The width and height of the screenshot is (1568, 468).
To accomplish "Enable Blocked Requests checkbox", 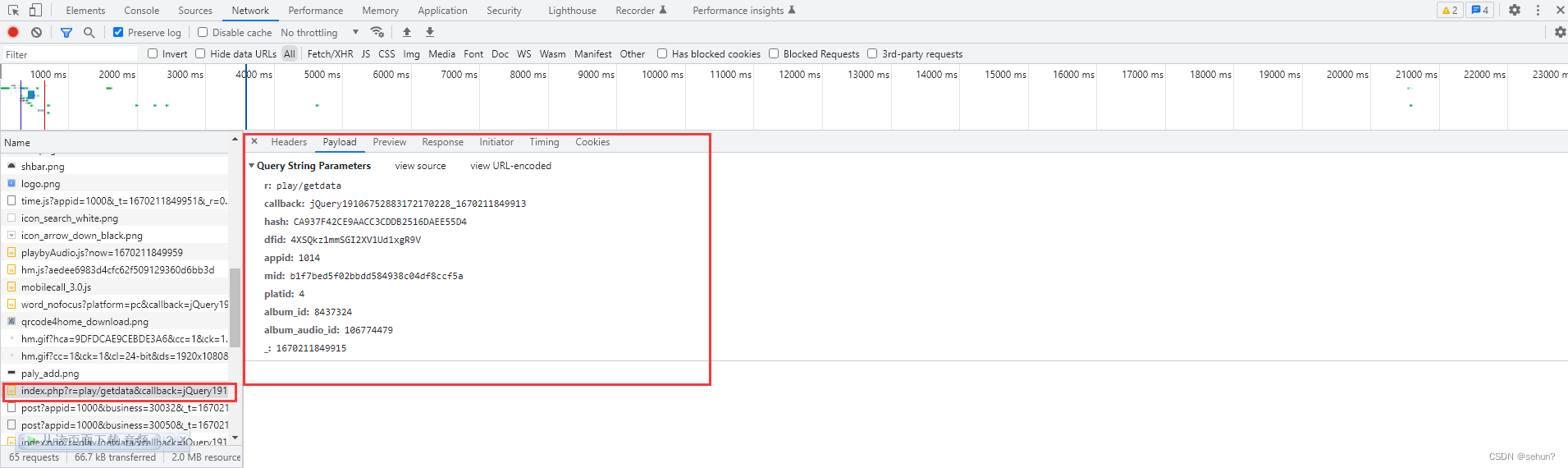I will click(774, 53).
